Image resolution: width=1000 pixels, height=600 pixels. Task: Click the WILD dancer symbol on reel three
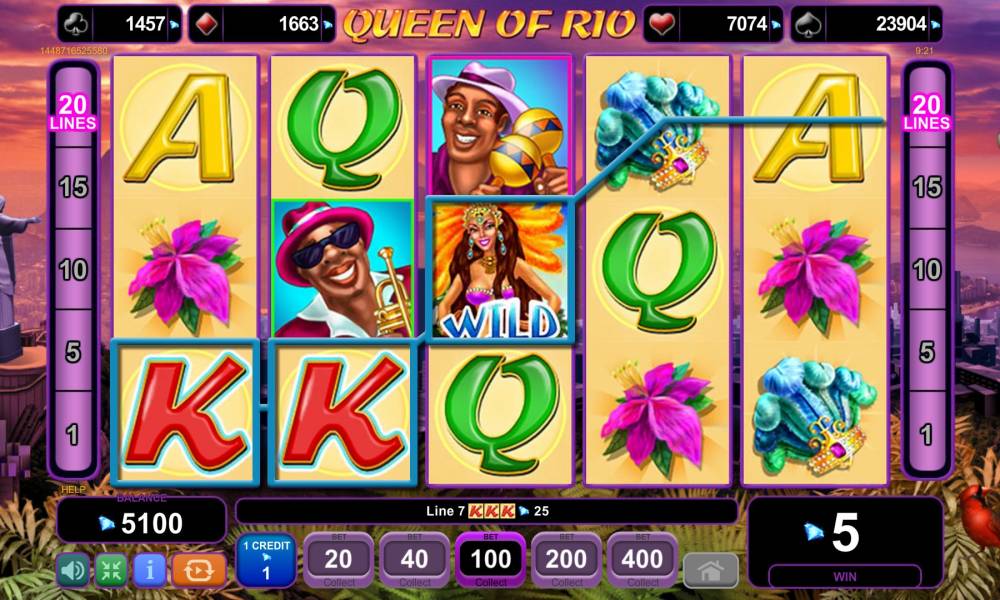point(499,269)
